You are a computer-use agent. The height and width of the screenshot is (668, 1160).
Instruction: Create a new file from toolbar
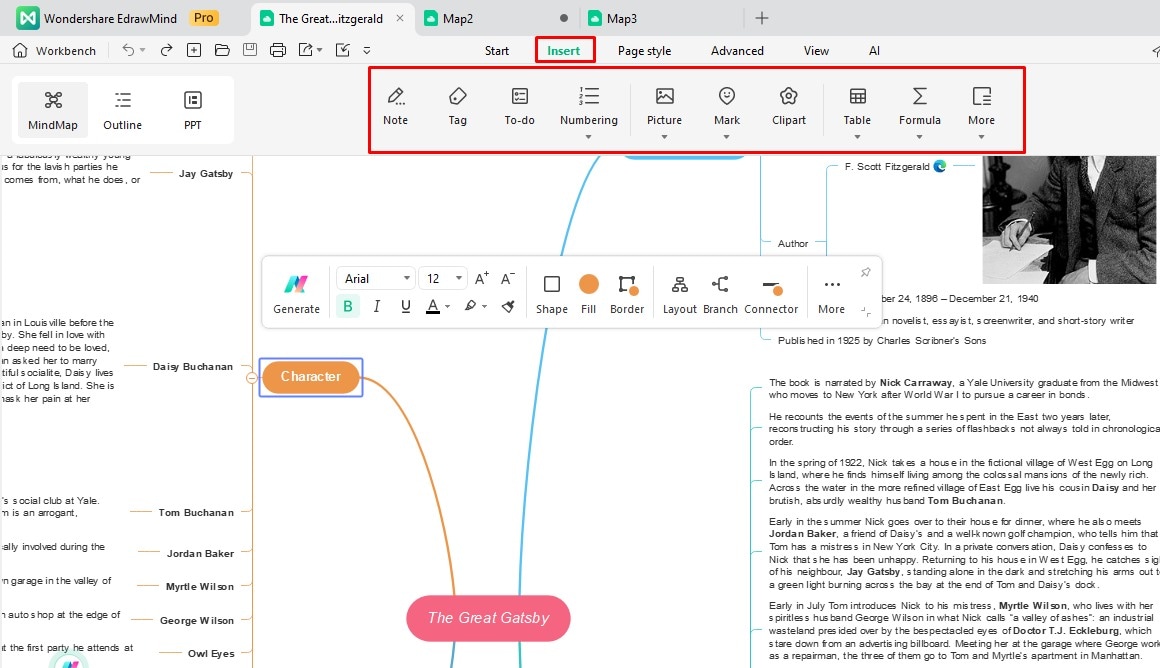click(194, 50)
